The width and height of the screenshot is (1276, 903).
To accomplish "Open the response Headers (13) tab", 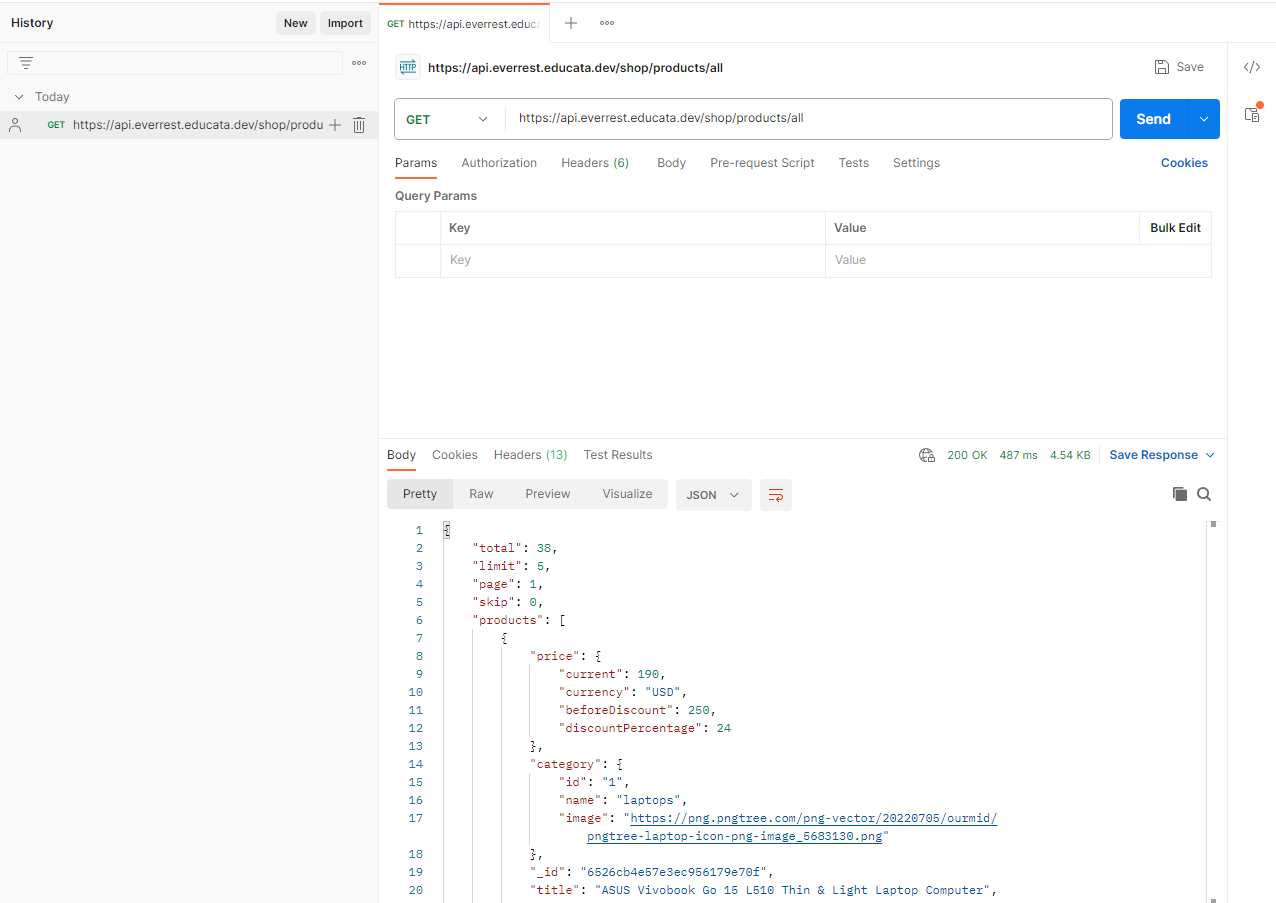I will point(530,455).
